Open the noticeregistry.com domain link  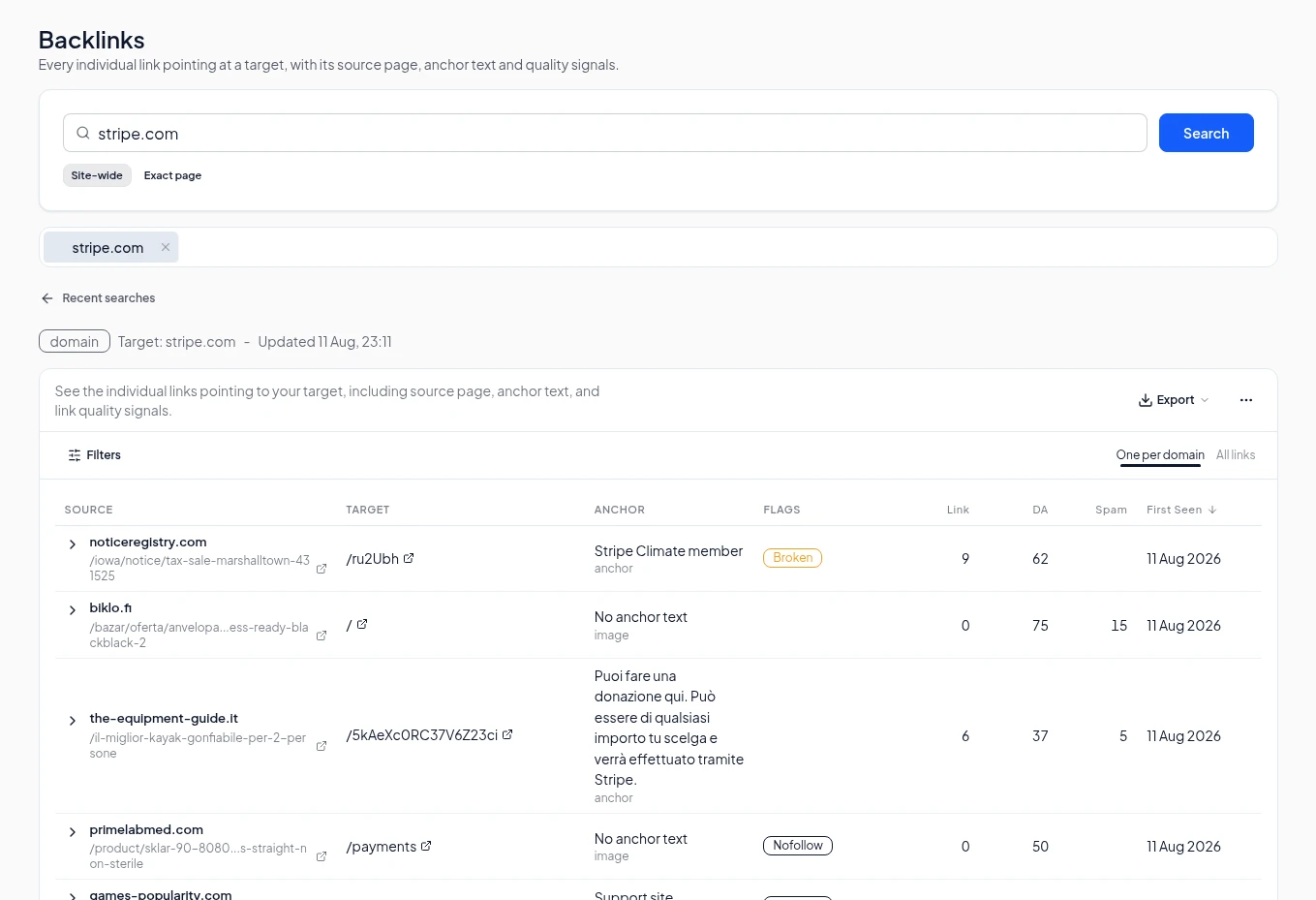(x=148, y=543)
